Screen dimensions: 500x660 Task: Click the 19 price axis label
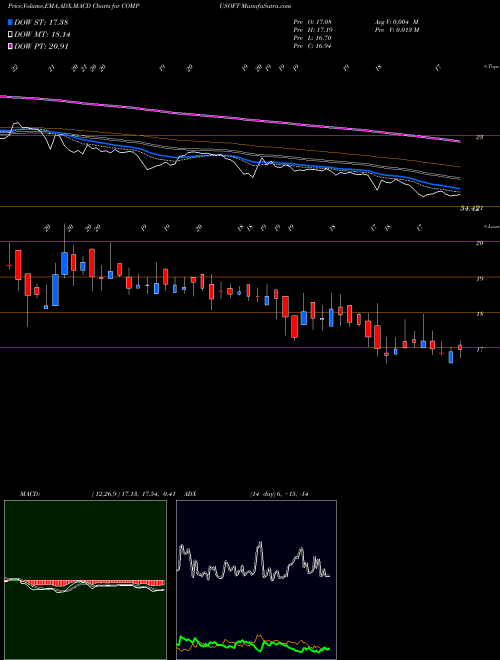pyautogui.click(x=480, y=278)
